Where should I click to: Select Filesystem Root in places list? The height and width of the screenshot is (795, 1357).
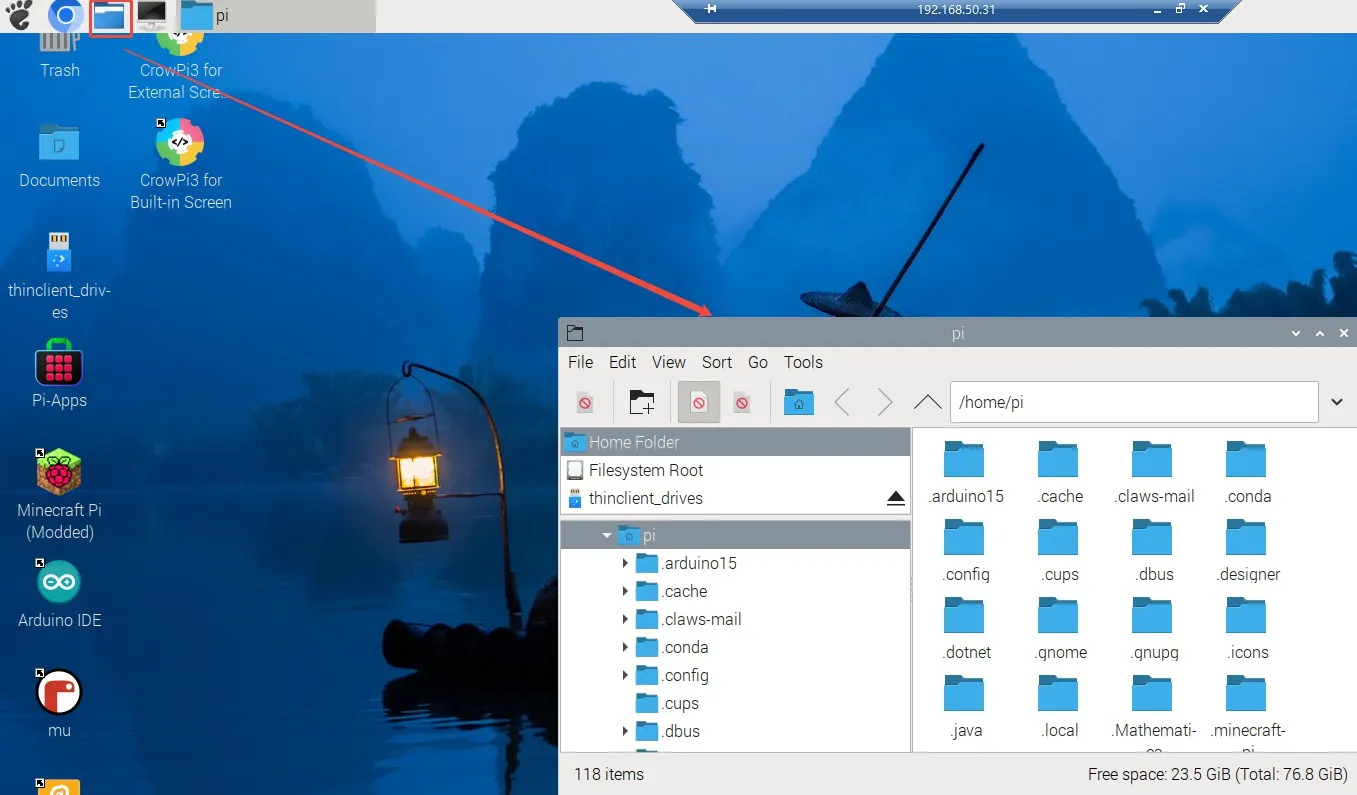pyautogui.click(x=645, y=470)
